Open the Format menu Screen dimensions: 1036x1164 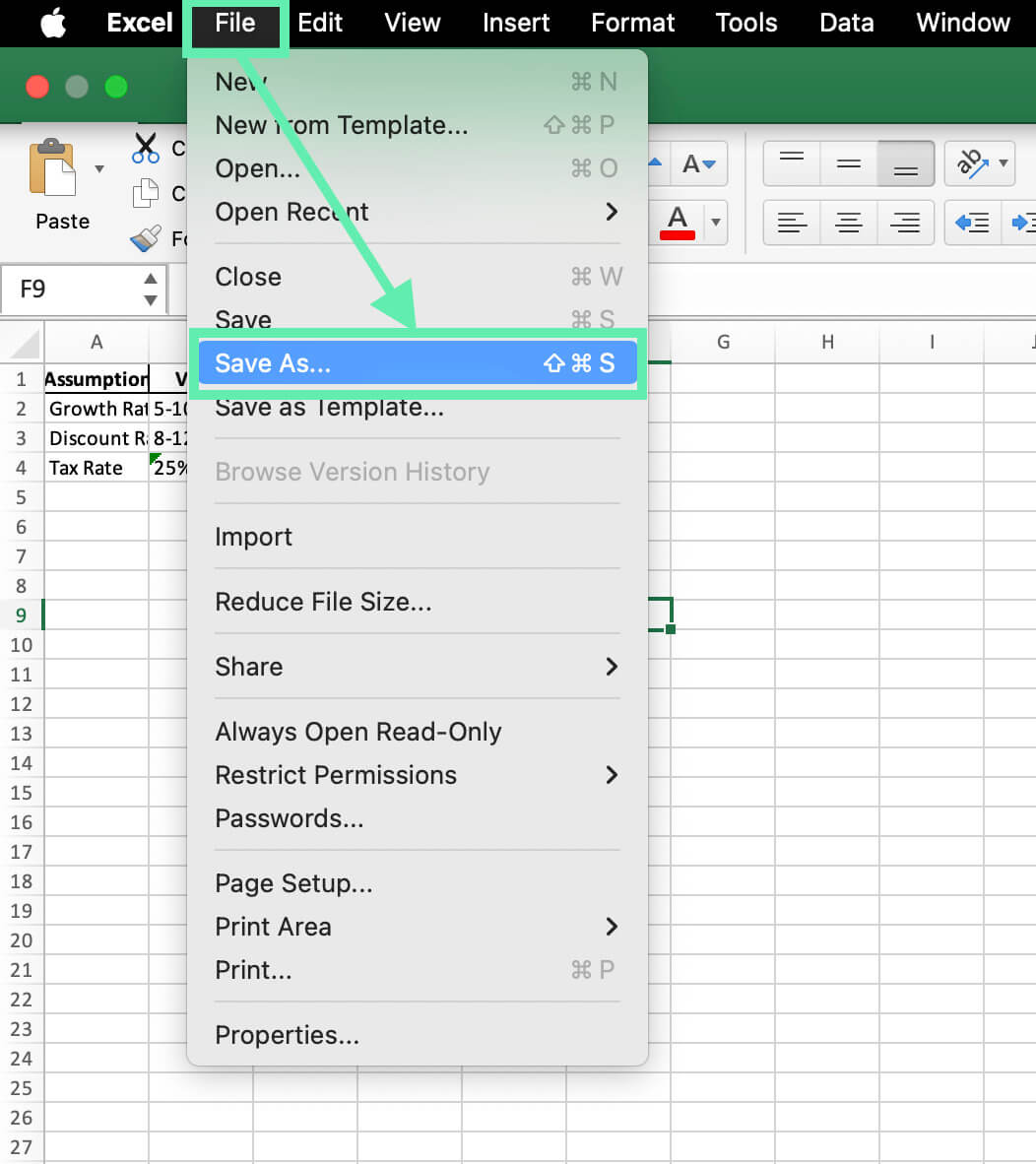coord(632,23)
